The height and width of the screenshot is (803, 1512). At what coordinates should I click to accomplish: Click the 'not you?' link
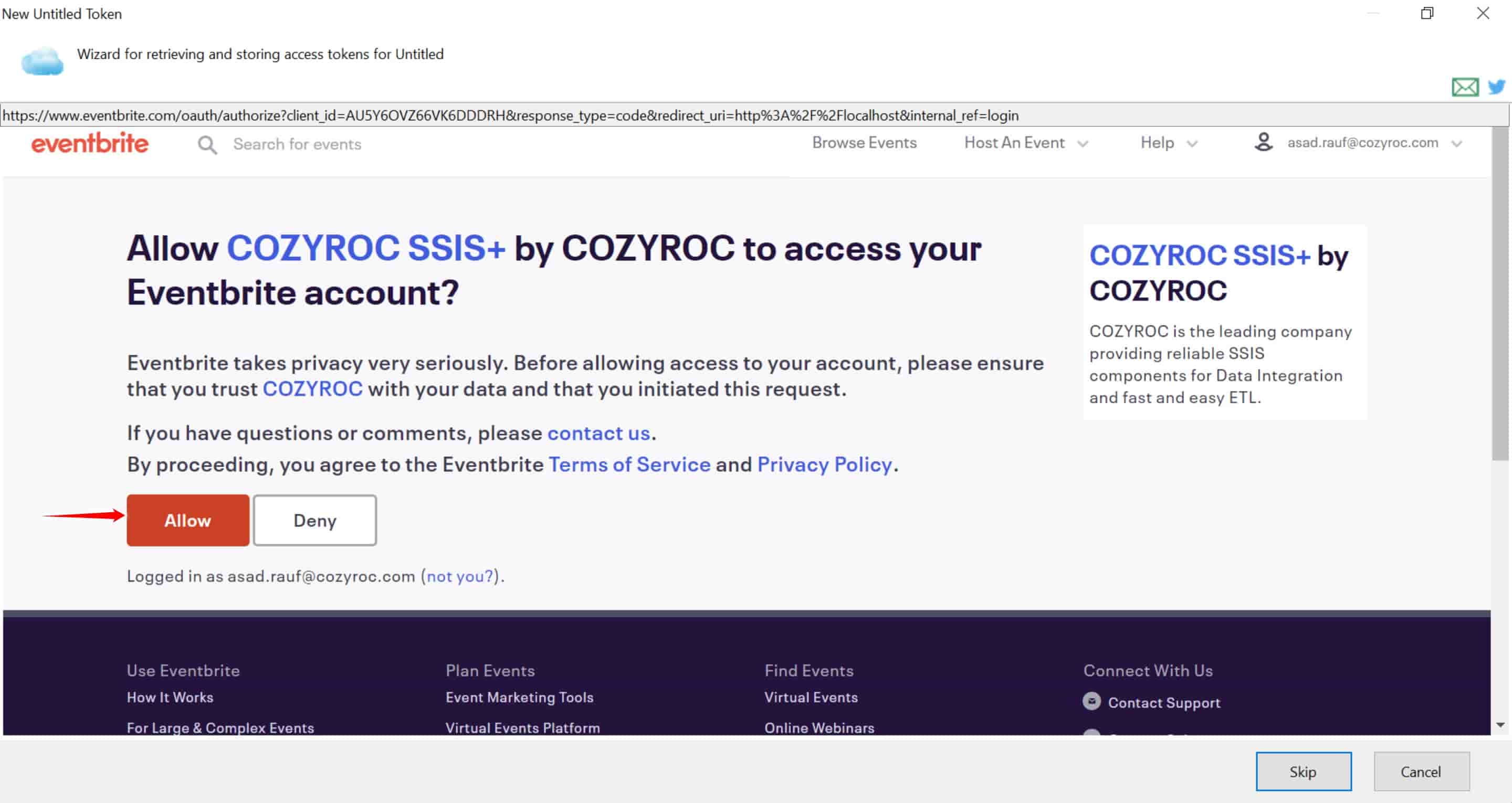coord(459,576)
